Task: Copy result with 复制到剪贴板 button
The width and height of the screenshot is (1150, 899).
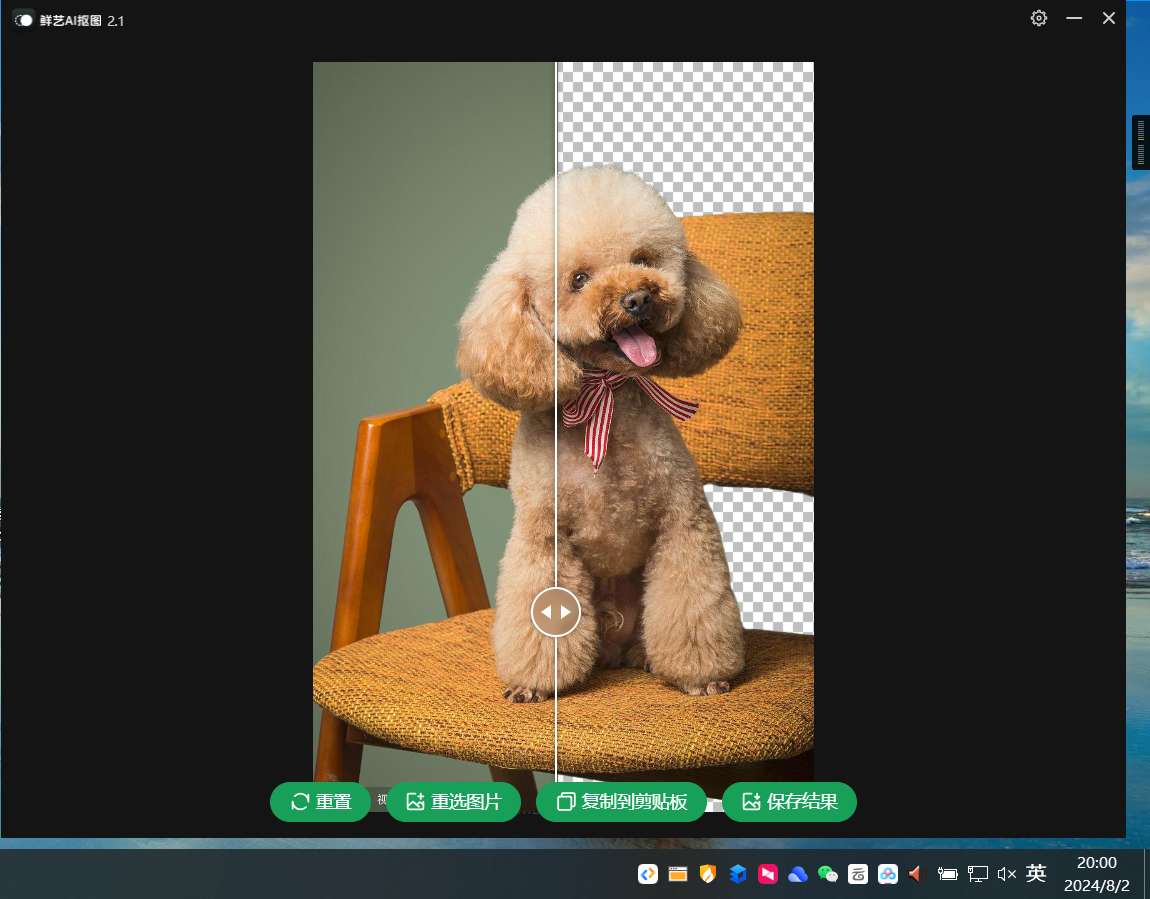Action: coord(621,802)
